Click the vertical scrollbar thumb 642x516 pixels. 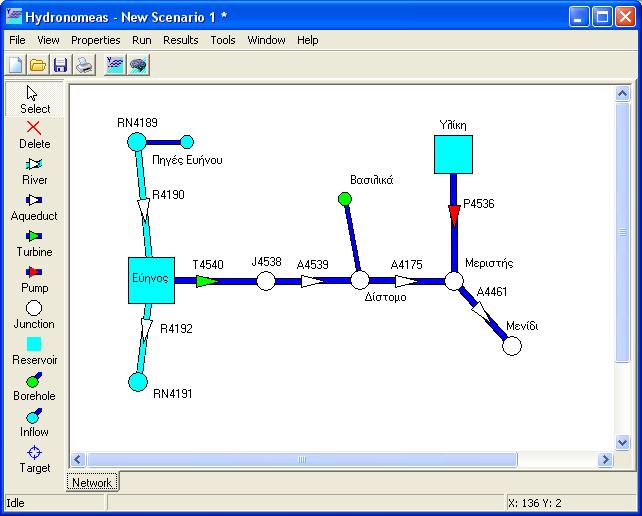click(x=622, y=232)
